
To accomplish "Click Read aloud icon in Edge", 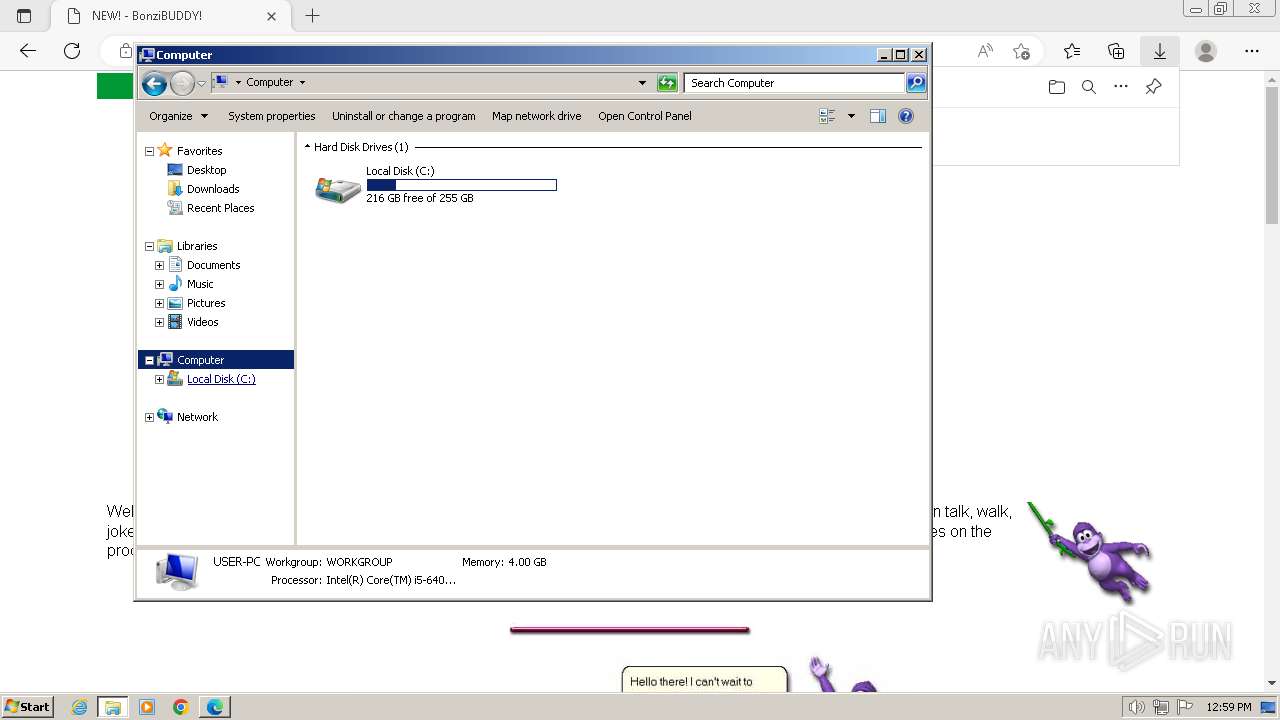I will click(985, 51).
